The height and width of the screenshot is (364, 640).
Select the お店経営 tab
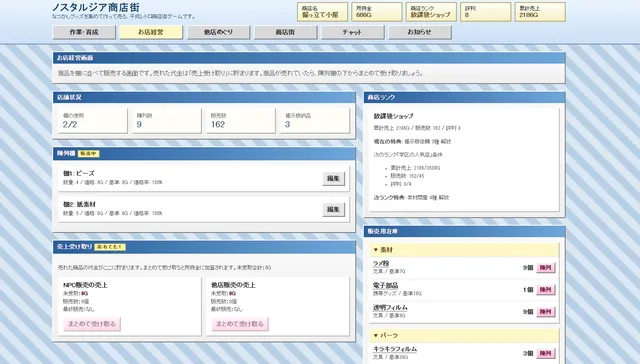[x=151, y=32]
